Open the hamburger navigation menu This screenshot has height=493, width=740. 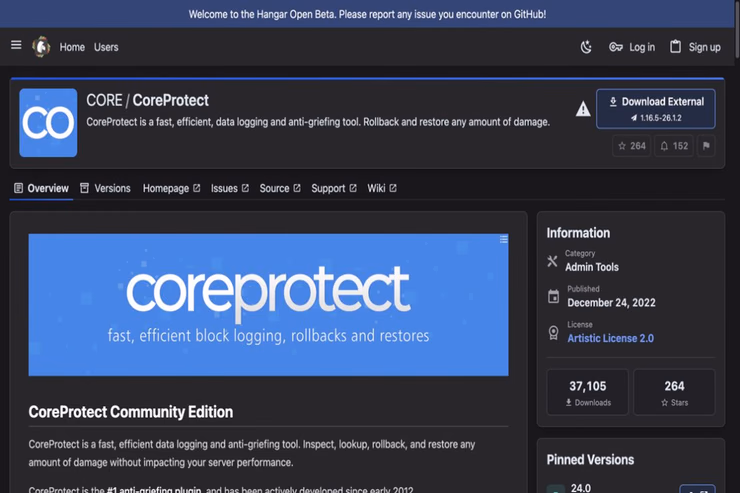(x=16, y=45)
